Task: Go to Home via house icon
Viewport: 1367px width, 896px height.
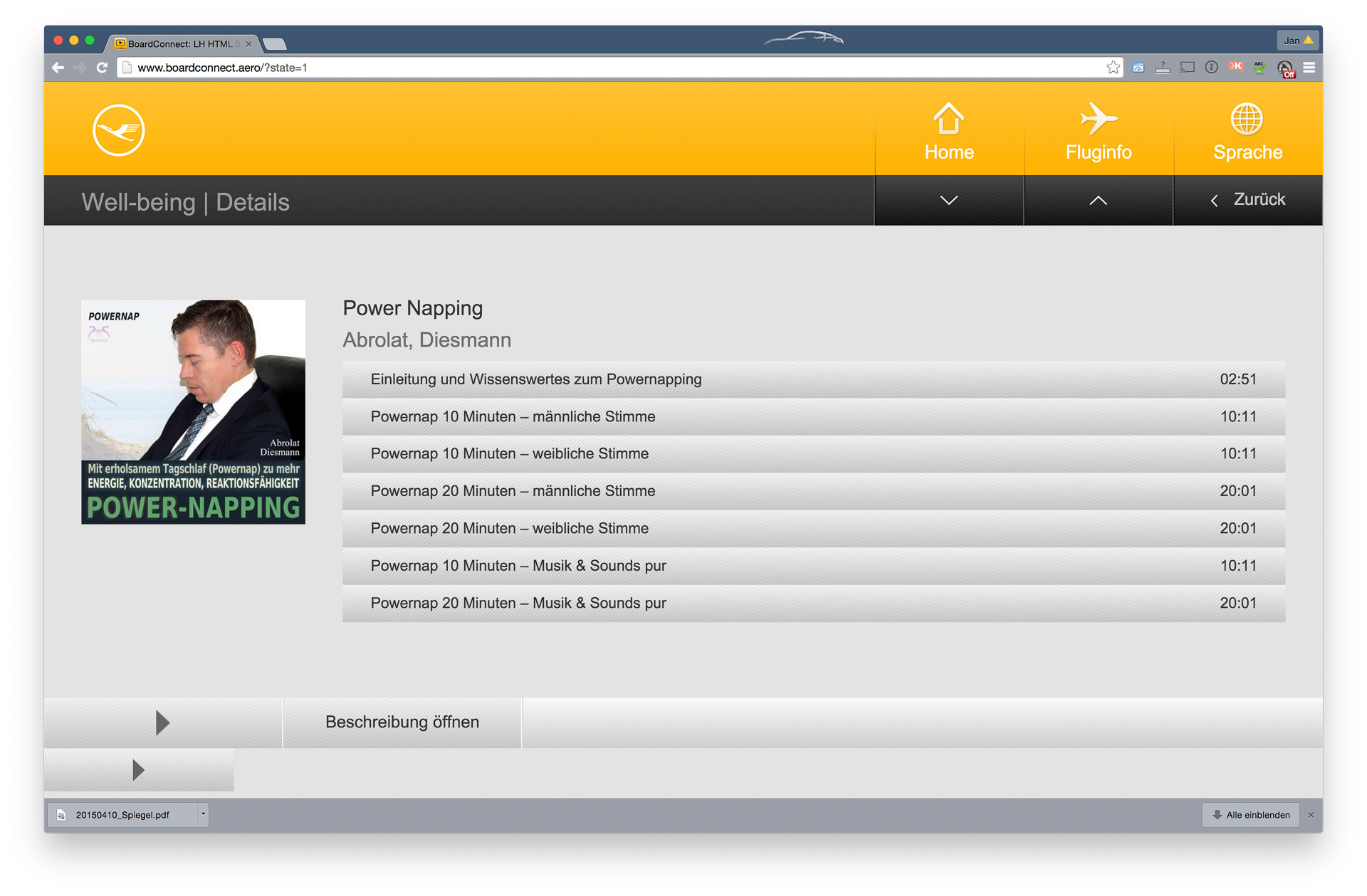Action: 949,130
